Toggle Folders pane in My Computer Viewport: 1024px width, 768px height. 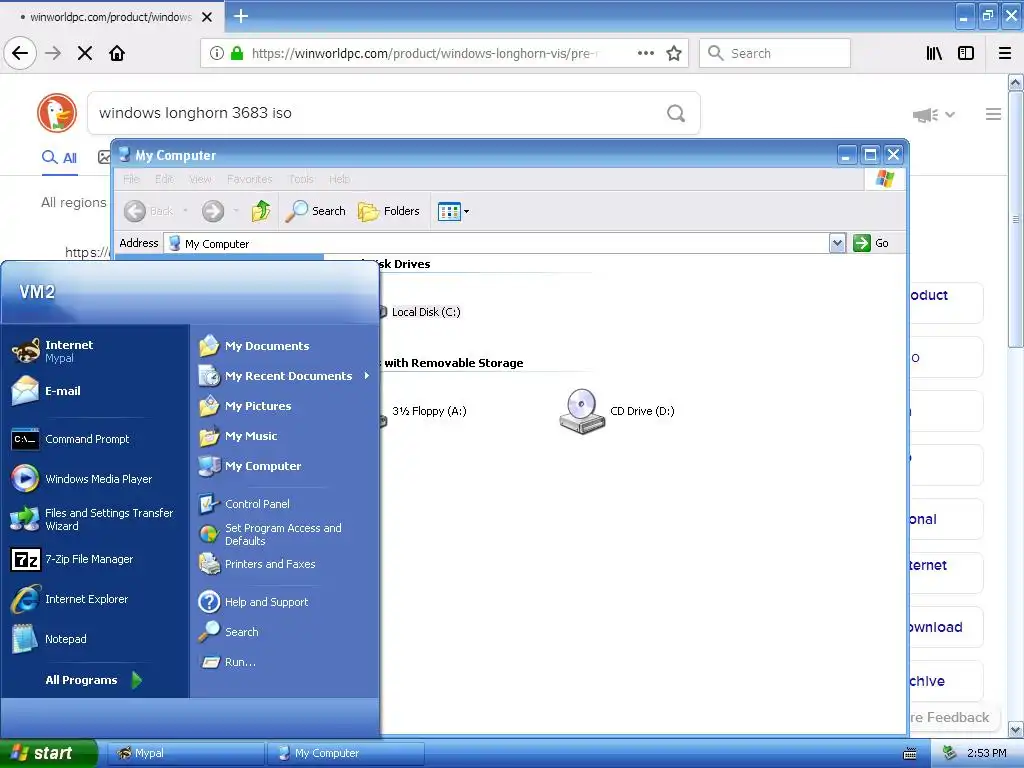point(389,211)
